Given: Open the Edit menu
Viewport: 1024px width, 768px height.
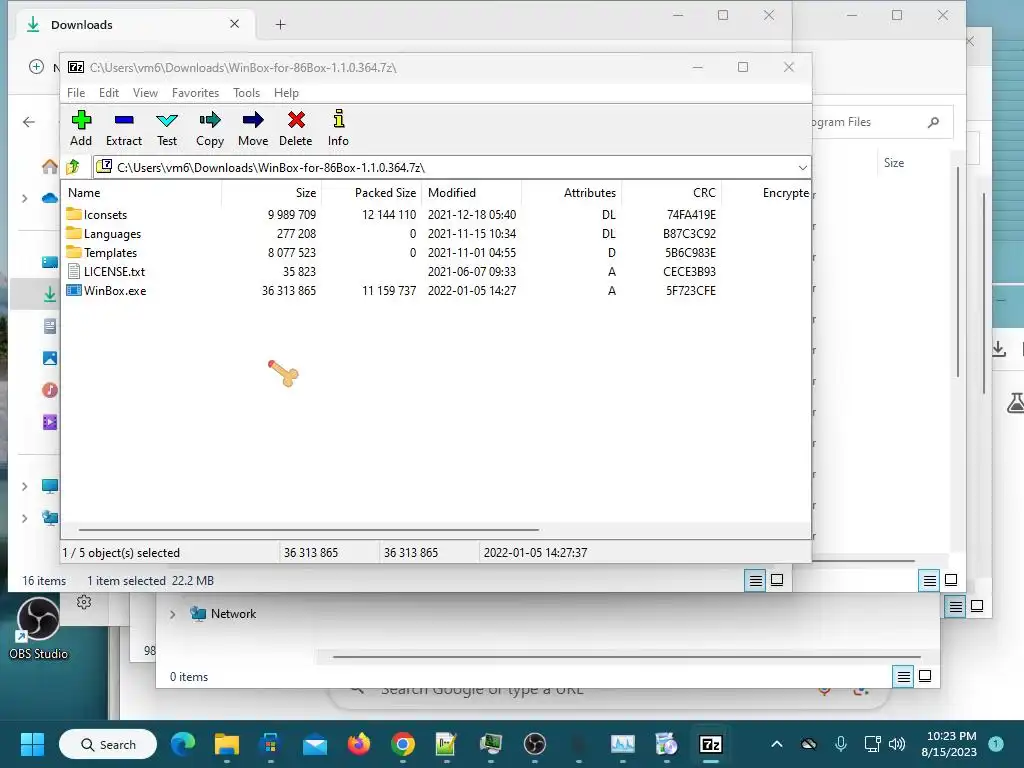Looking at the screenshot, I should click(x=108, y=93).
